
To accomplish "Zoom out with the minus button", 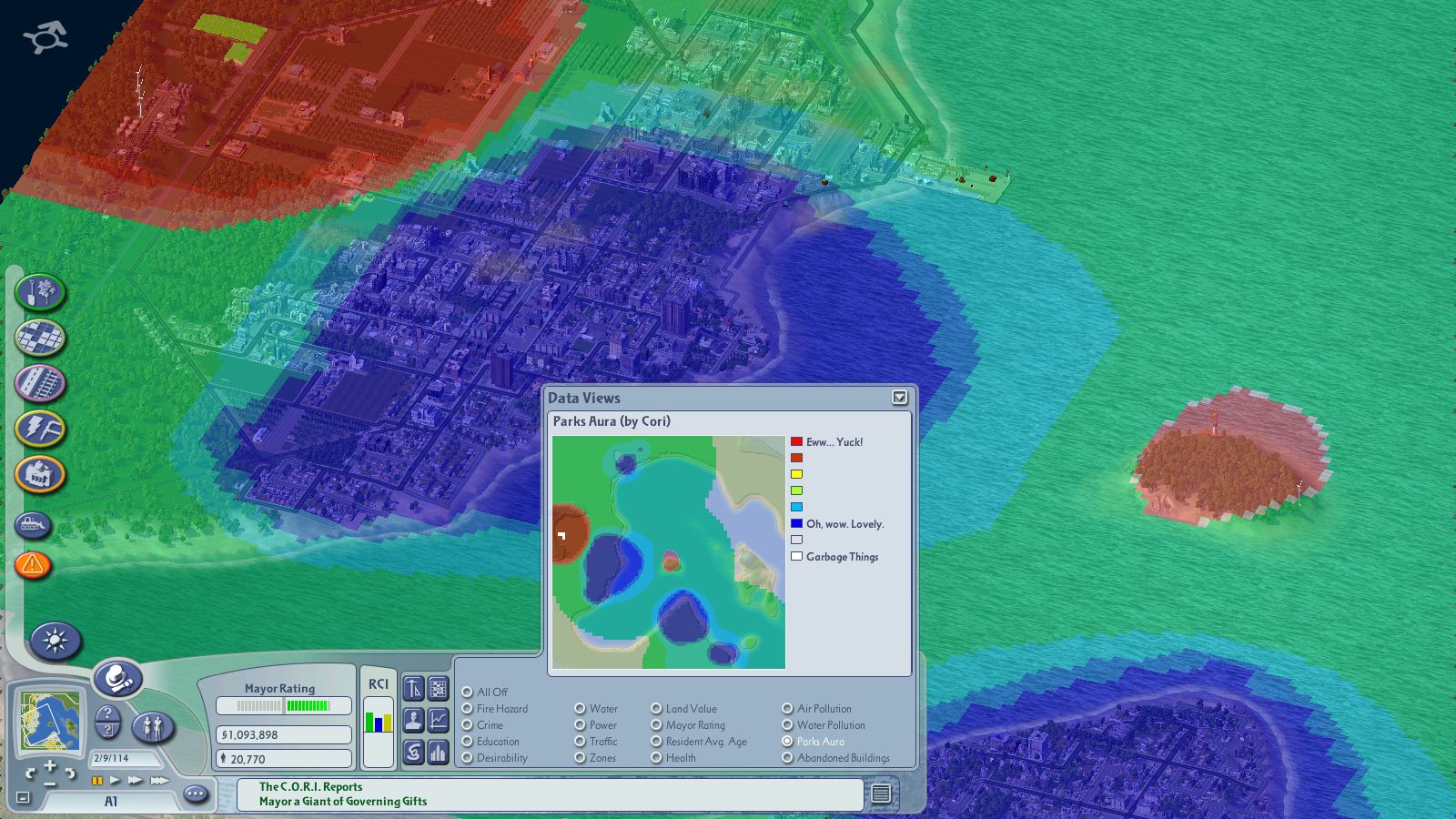I will pos(50,783).
